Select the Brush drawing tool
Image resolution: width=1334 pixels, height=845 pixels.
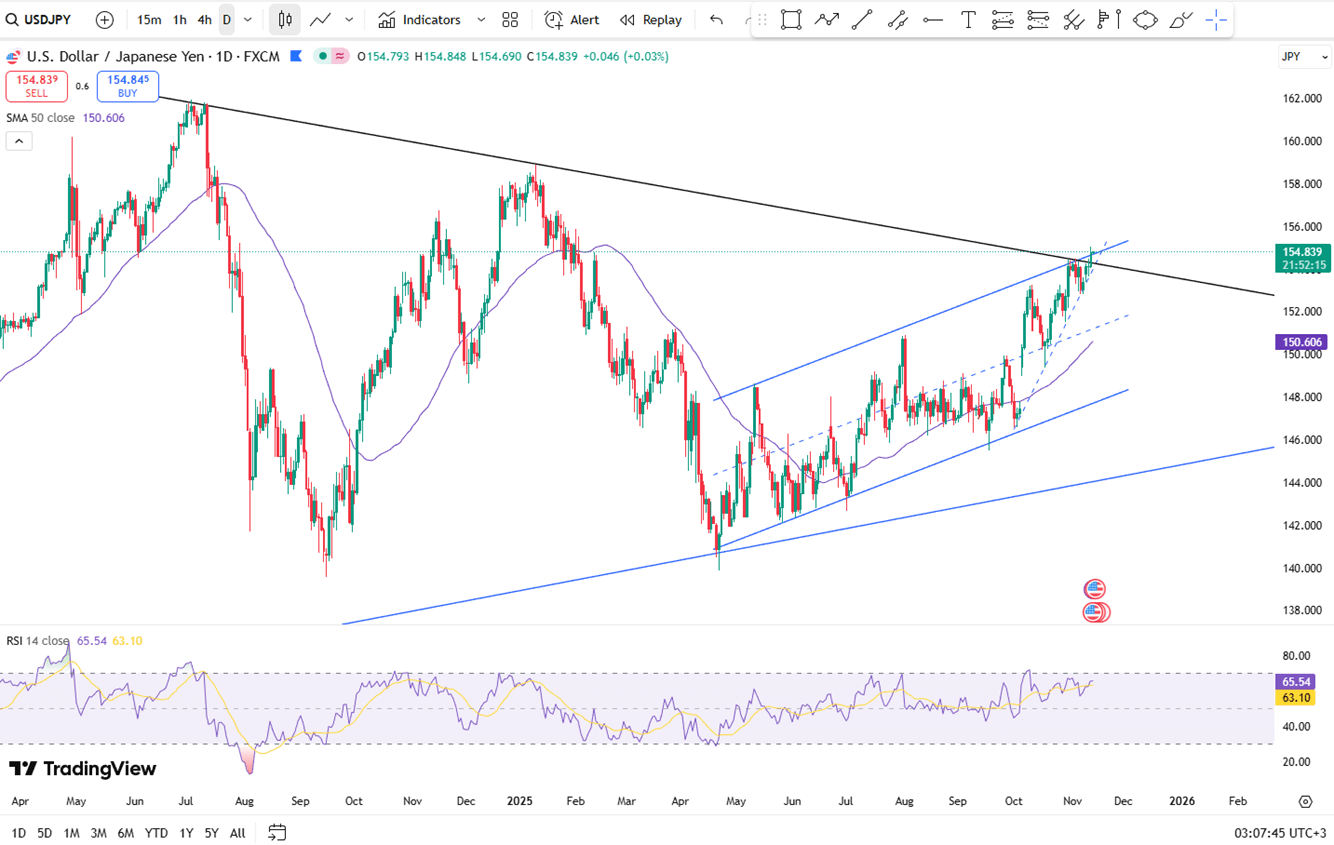click(x=1181, y=20)
